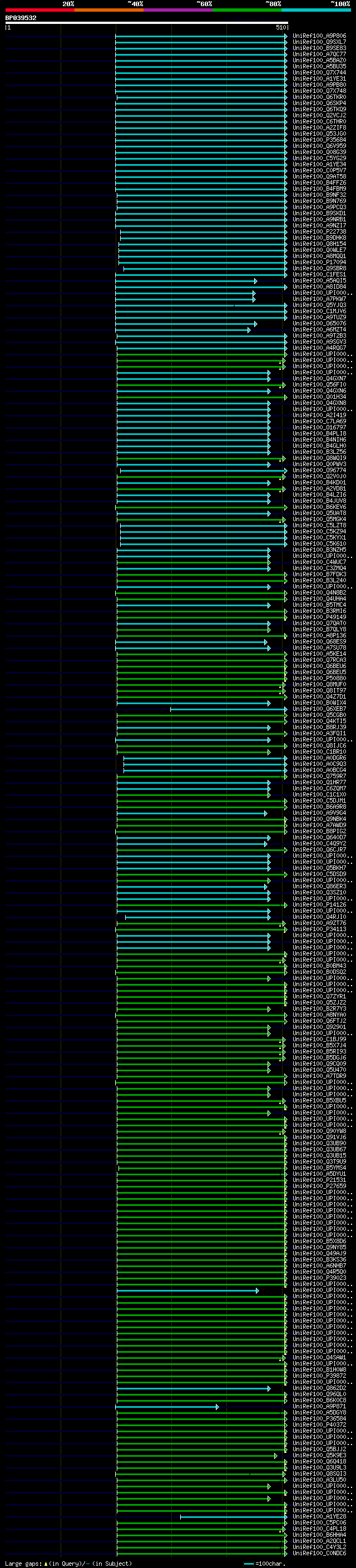Select label UniRef100_Q68ES9

[x=319, y=641]
